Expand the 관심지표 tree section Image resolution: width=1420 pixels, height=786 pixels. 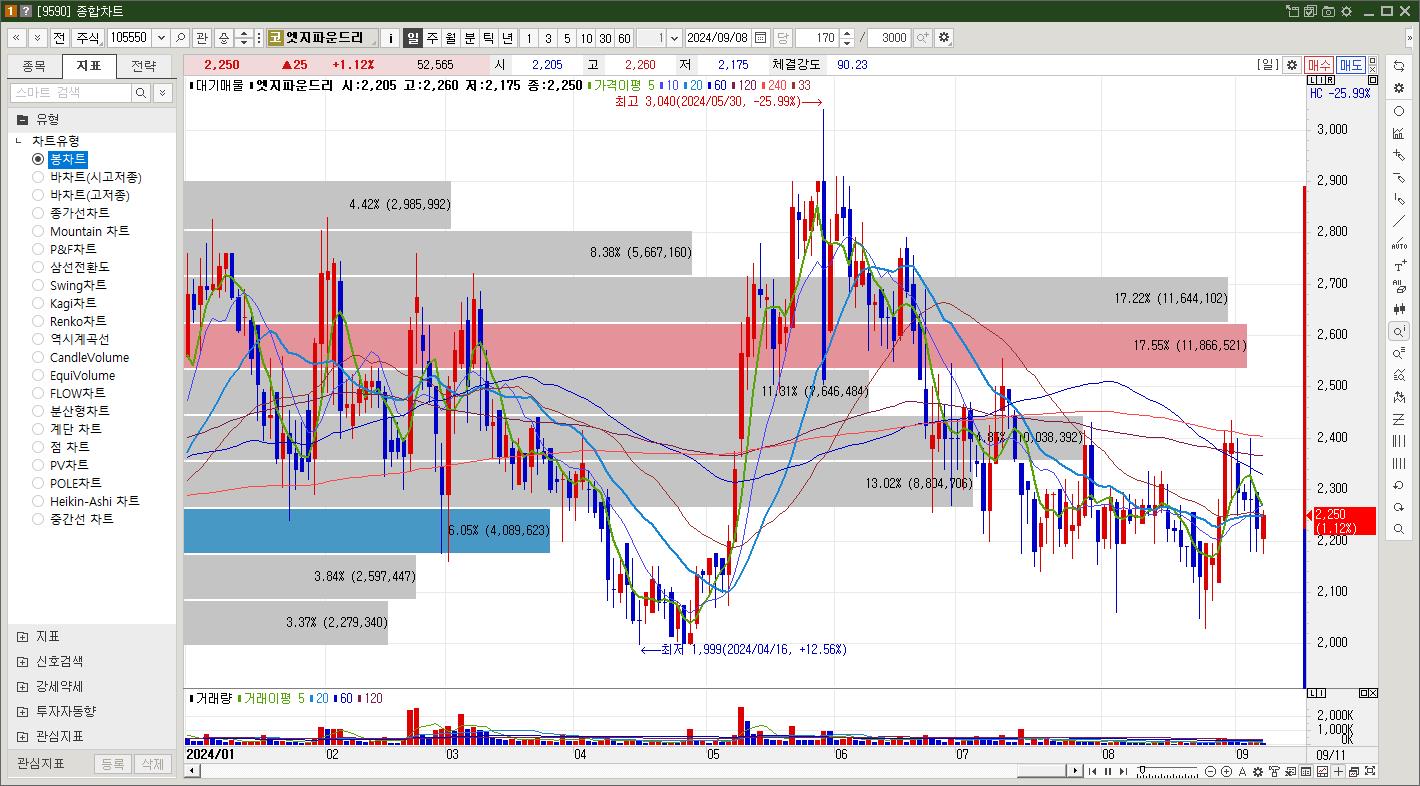[x=23, y=736]
